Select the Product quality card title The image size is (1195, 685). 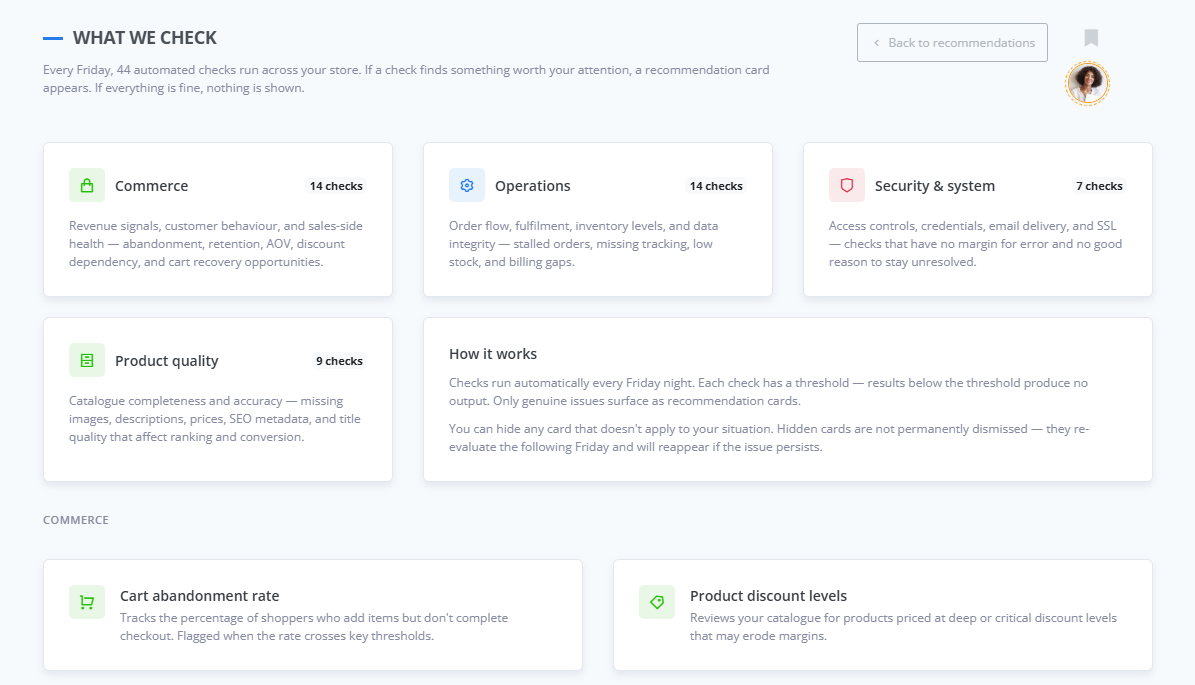167,361
